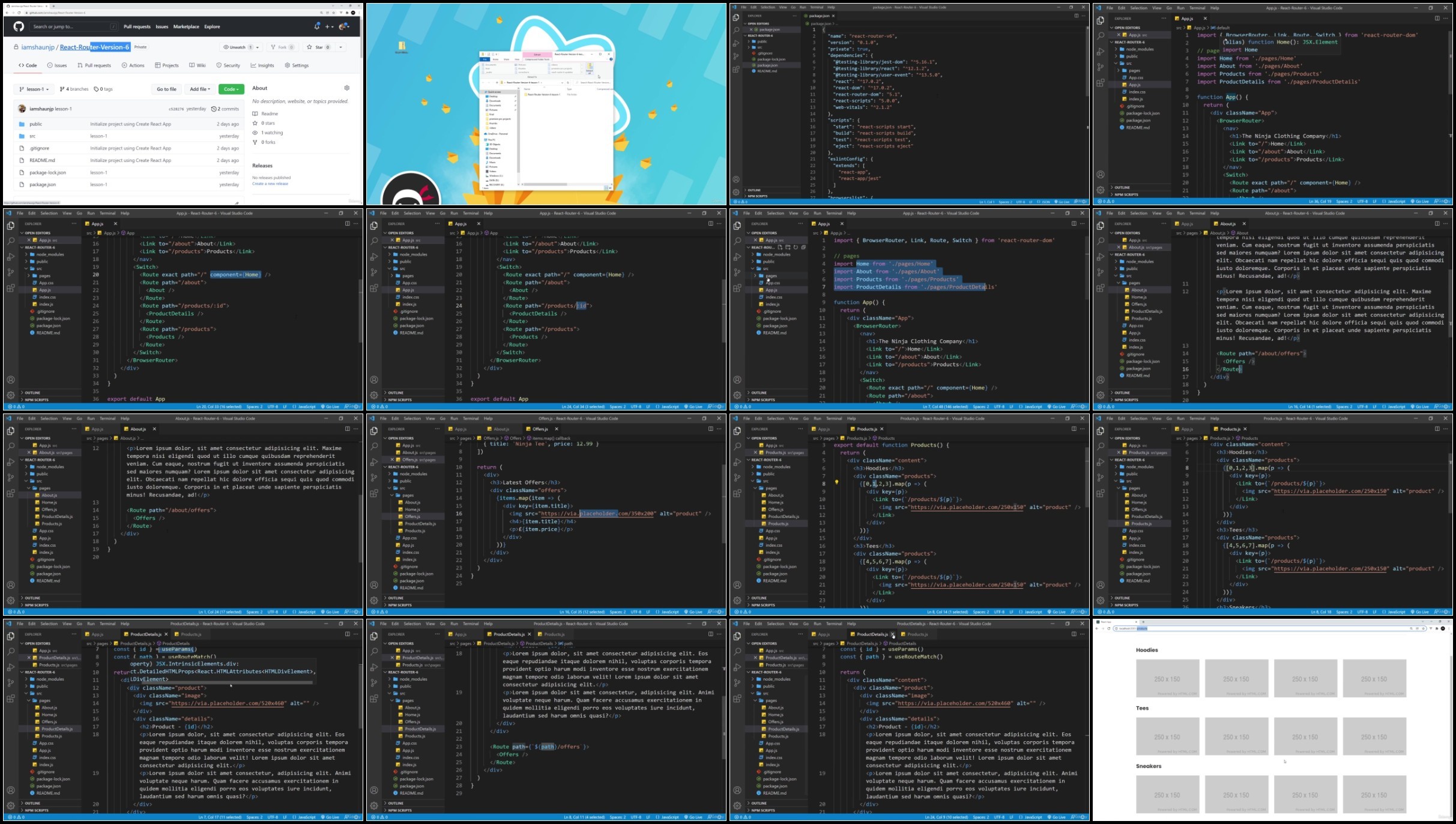Open the notifications bell on the GitHub page

tap(317, 26)
